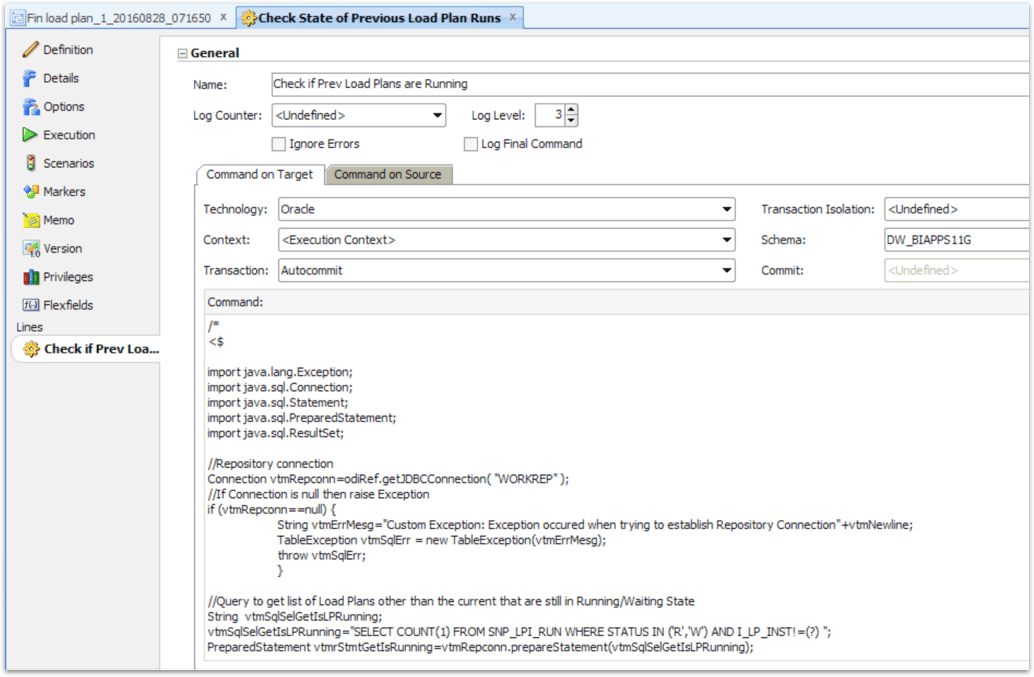This screenshot has width=1034, height=677.
Task: Open the Details panel
Action: click(55, 78)
